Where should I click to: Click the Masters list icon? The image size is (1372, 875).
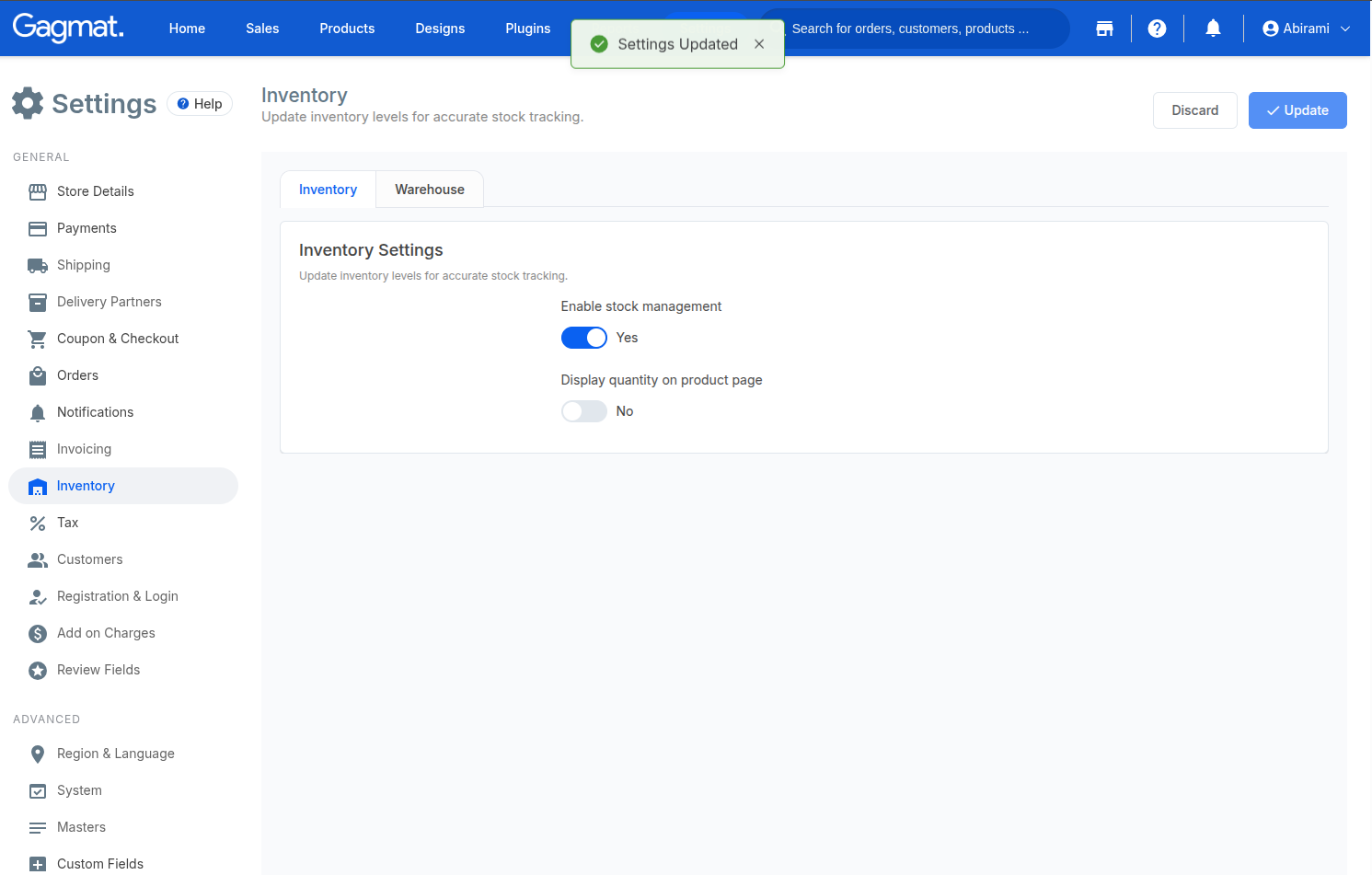[x=38, y=827]
